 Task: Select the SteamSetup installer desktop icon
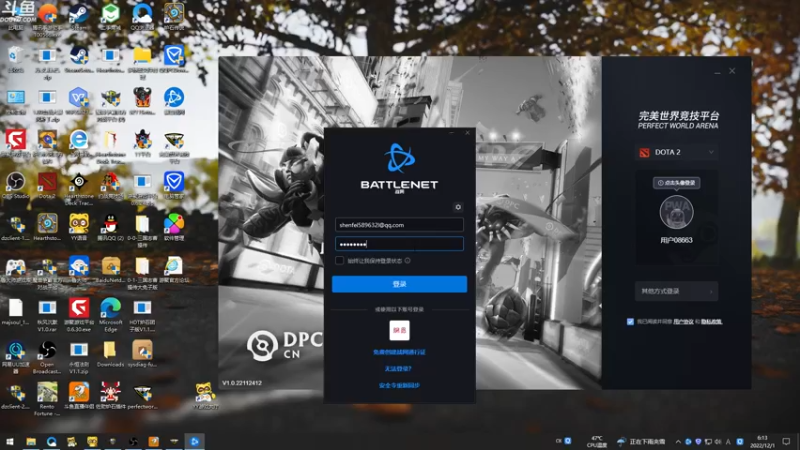pos(79,59)
